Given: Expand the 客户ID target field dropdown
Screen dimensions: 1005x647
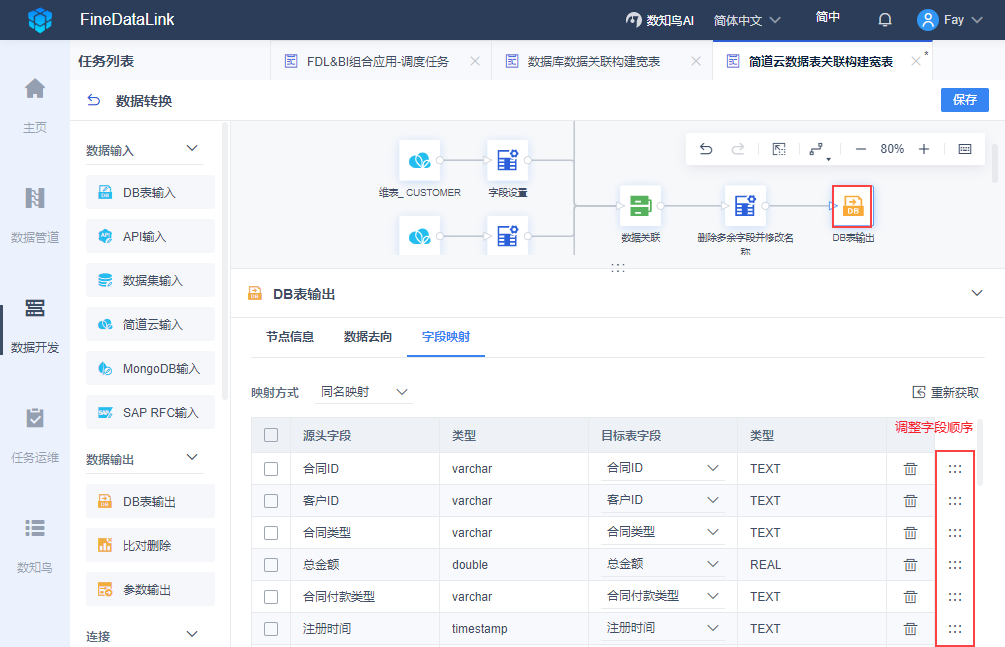Looking at the screenshot, I should click(x=713, y=500).
